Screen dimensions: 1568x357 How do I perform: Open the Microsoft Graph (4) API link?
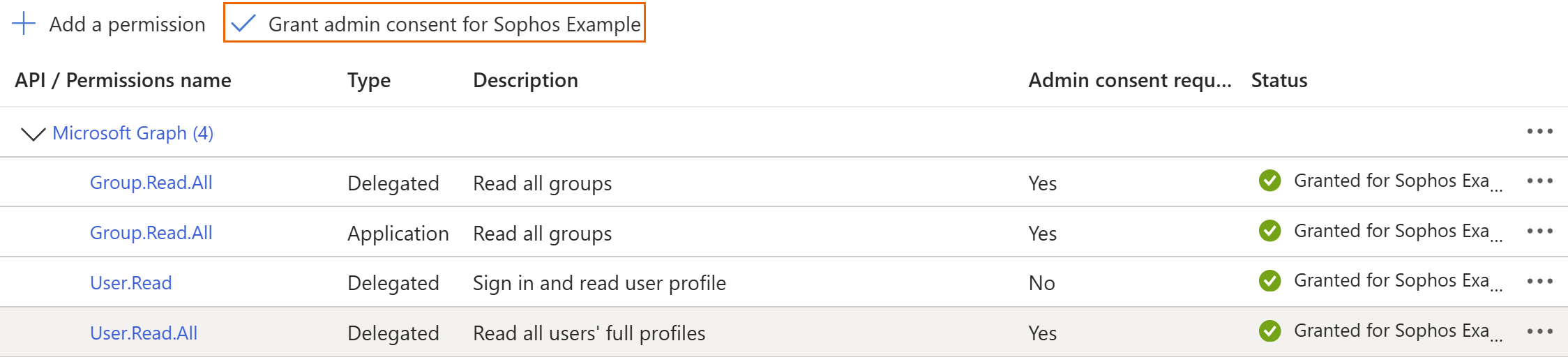tap(133, 133)
